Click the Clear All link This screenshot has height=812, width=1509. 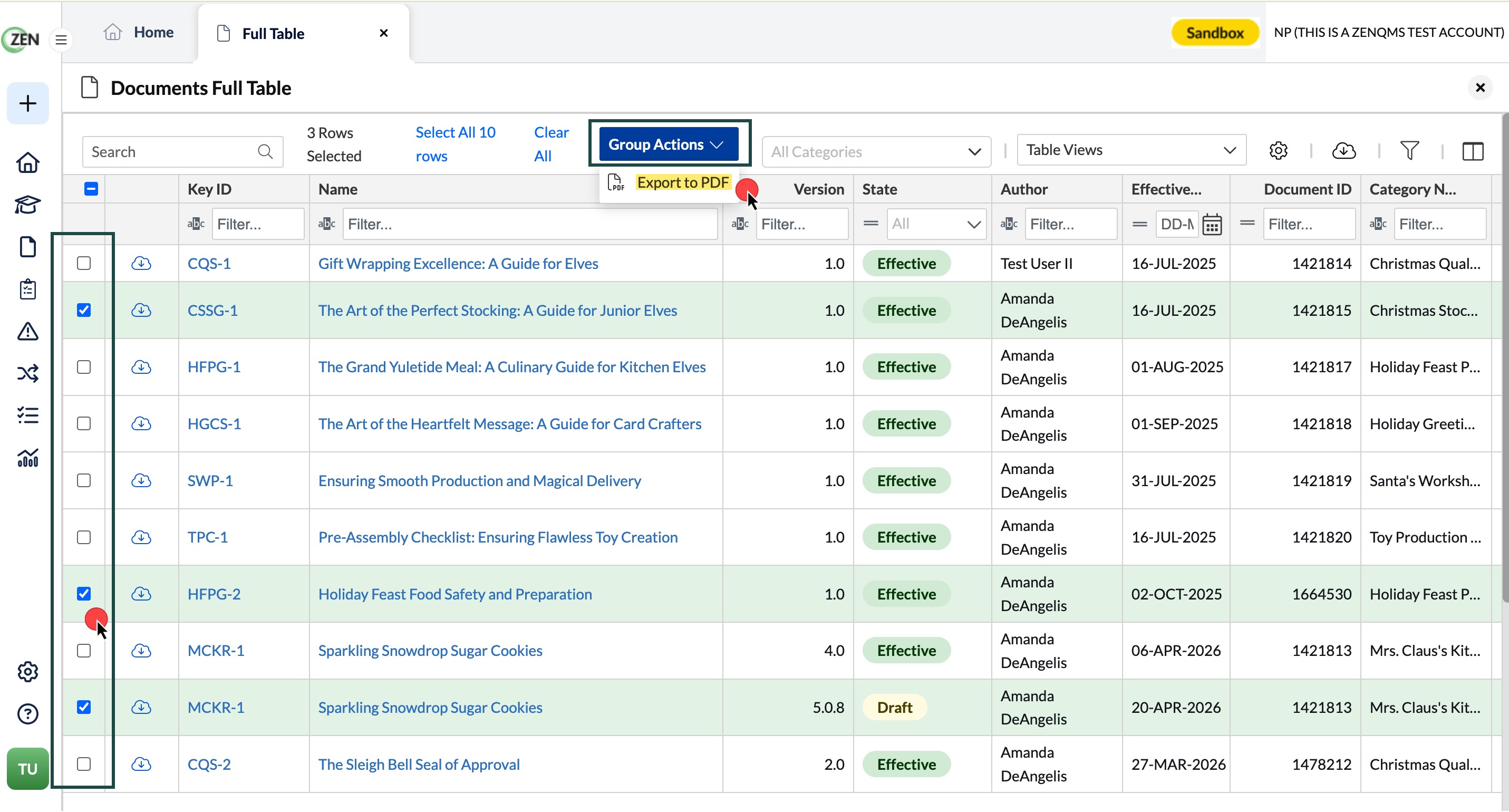click(551, 144)
